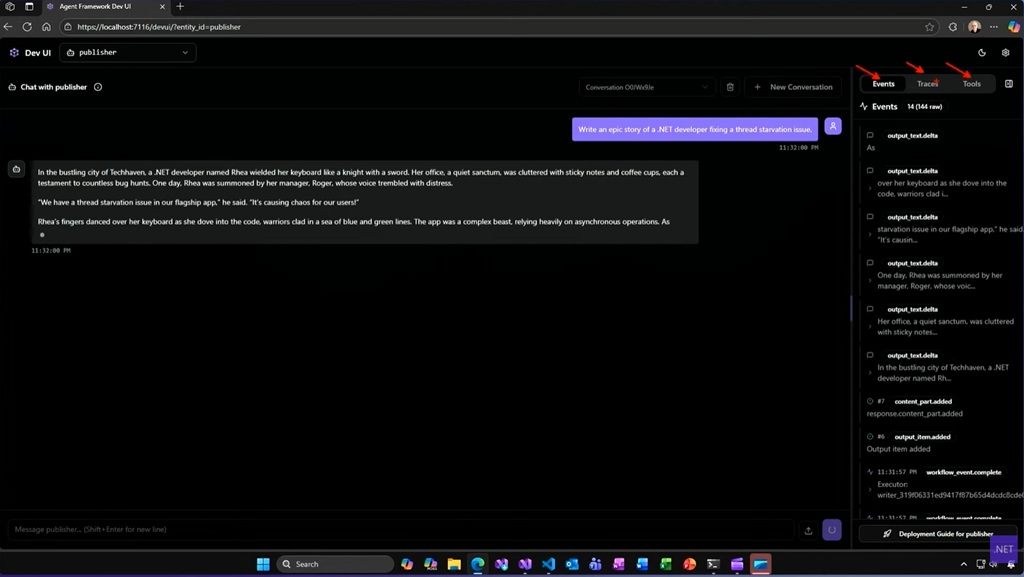Delete the conversation with the trash icon
The height and width of the screenshot is (577, 1024).
click(730, 87)
